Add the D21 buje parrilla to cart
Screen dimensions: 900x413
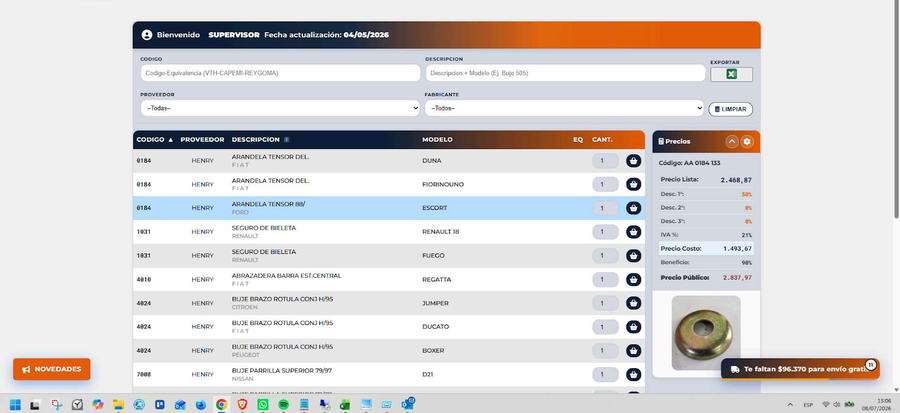coord(633,375)
